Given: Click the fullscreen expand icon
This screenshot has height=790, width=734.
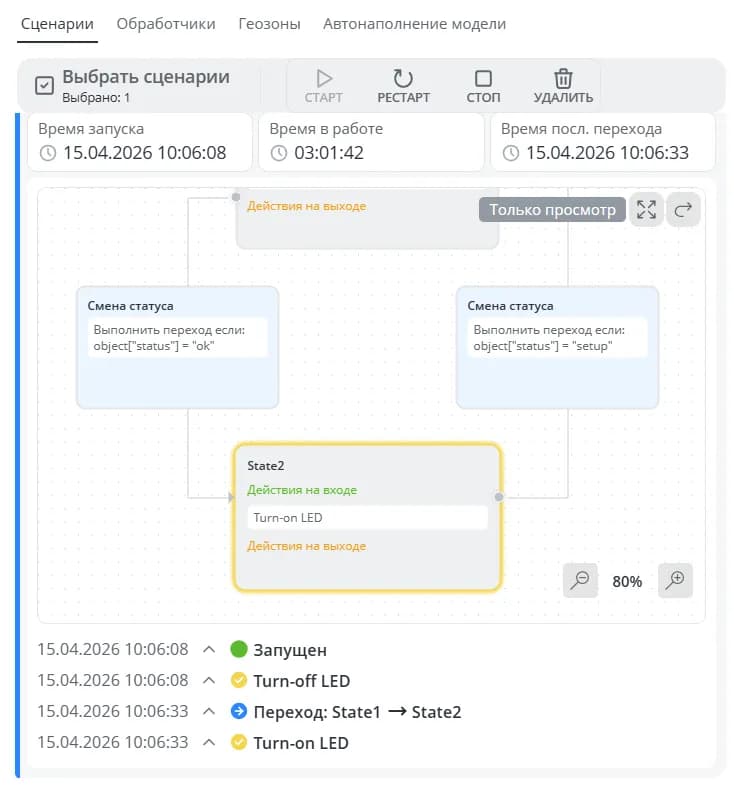Looking at the screenshot, I should pos(646,210).
